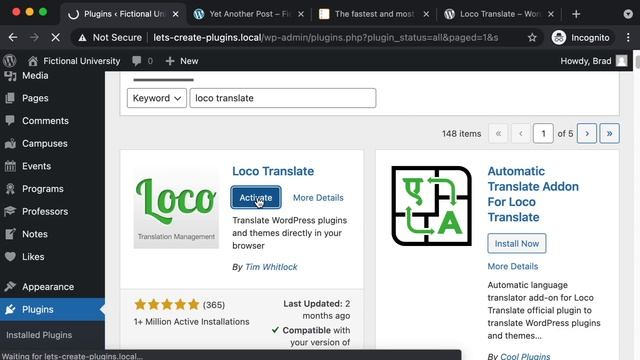Open Cool Plugins author link
This screenshot has height=360, width=640.
coord(525,356)
